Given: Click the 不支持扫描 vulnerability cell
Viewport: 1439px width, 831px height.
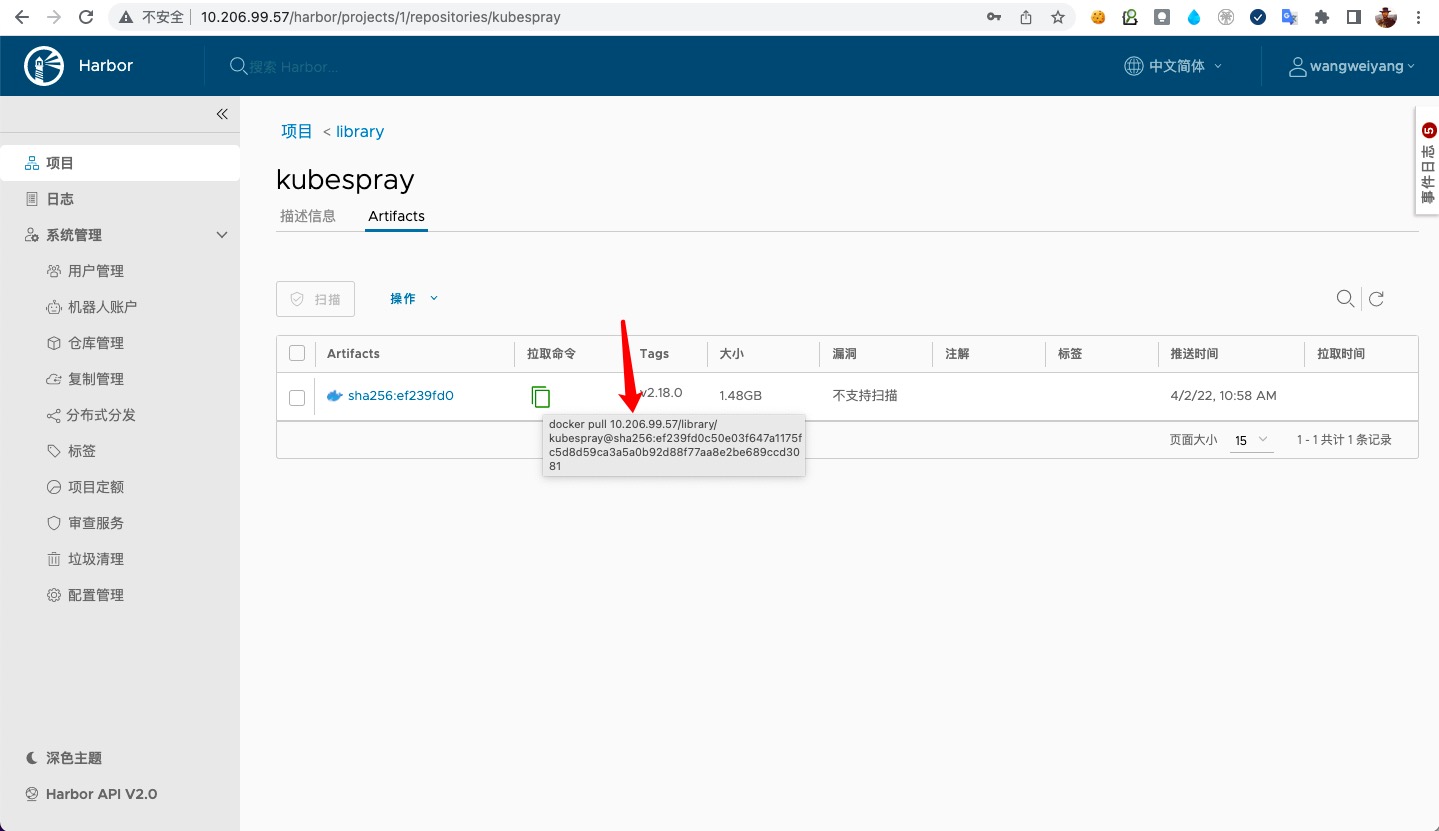Looking at the screenshot, I should pos(865,396).
